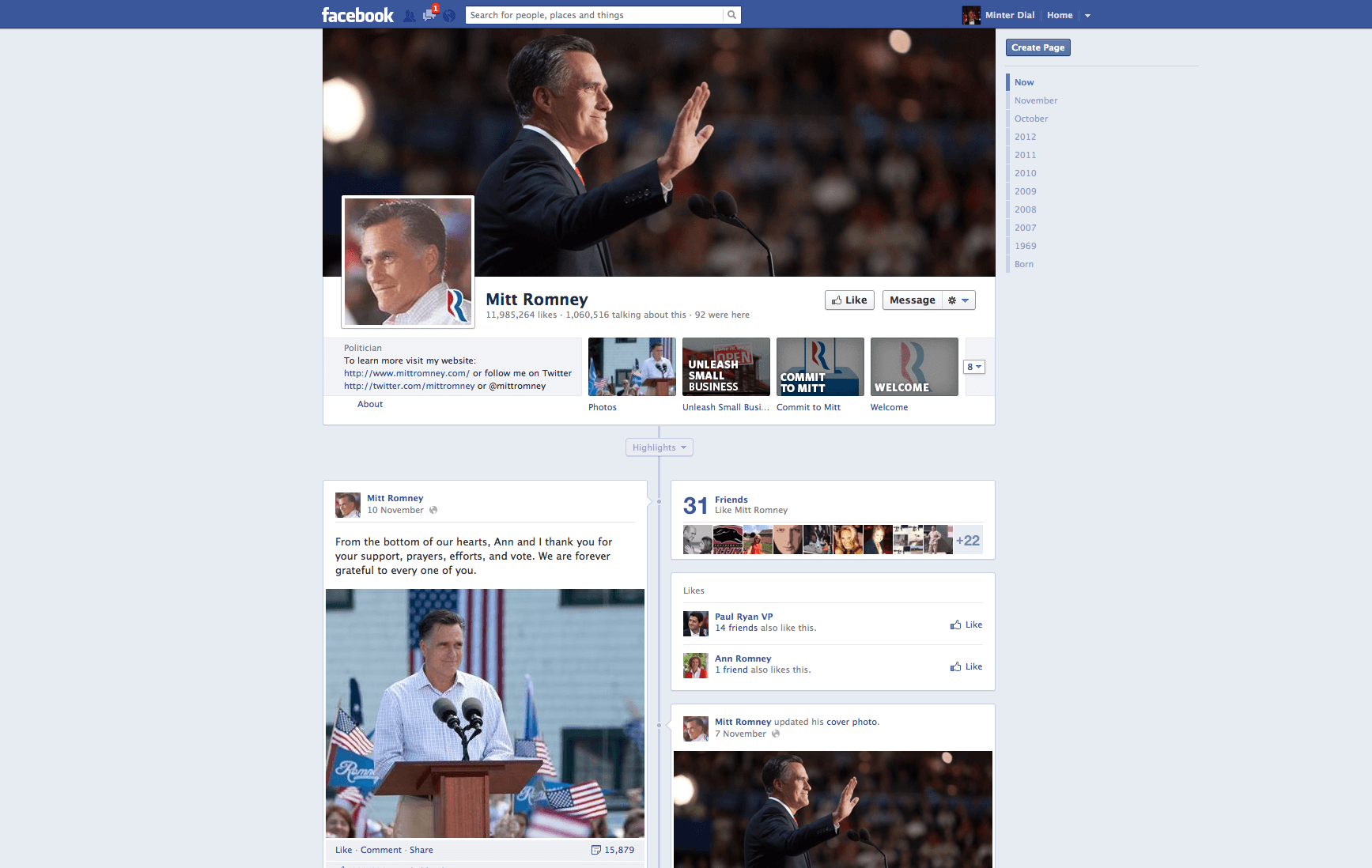Click the Photos label link
The height and width of the screenshot is (868, 1372).
pos(603,407)
